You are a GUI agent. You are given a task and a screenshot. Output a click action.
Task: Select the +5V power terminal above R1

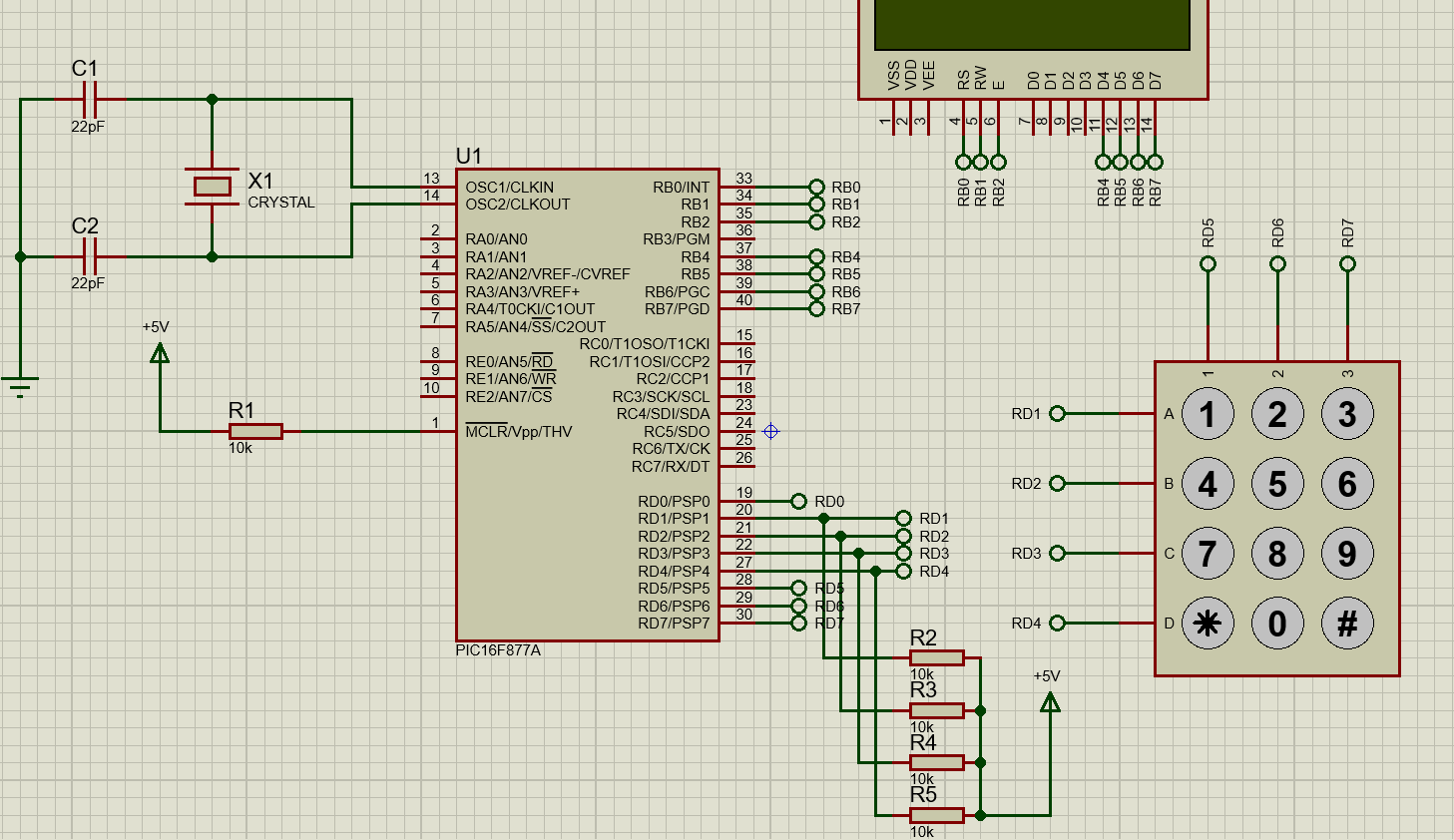160,352
